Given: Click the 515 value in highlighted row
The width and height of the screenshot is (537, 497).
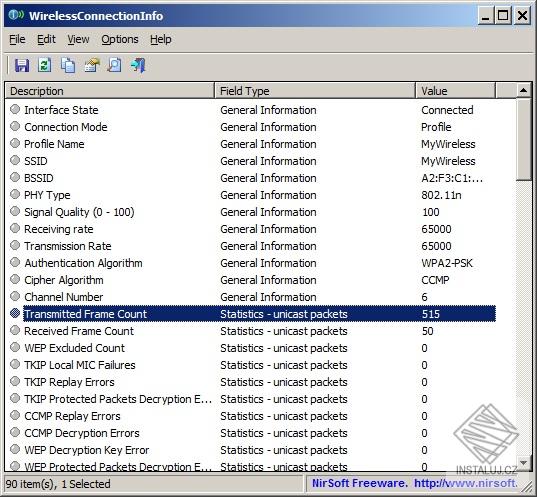Looking at the screenshot, I should click(x=430, y=314).
